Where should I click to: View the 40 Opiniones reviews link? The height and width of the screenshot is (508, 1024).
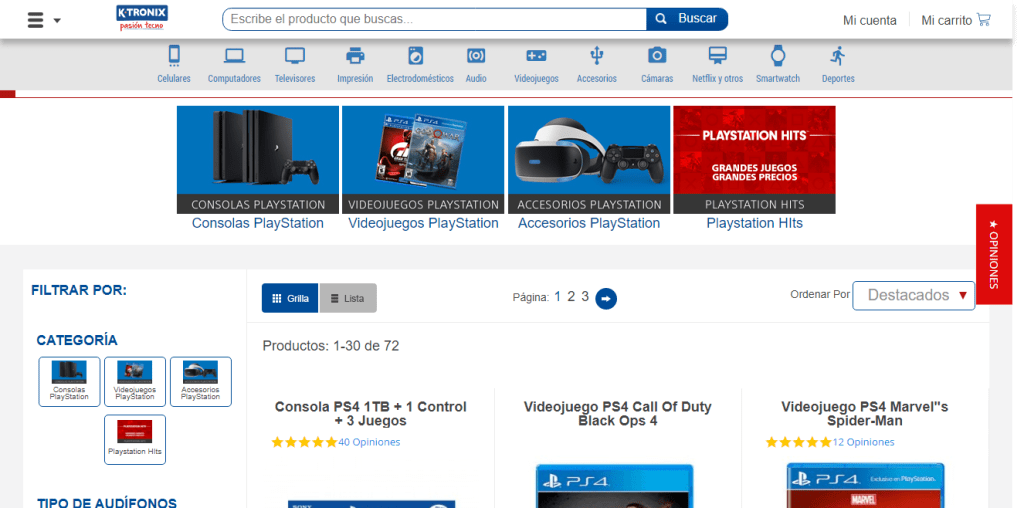(369, 442)
